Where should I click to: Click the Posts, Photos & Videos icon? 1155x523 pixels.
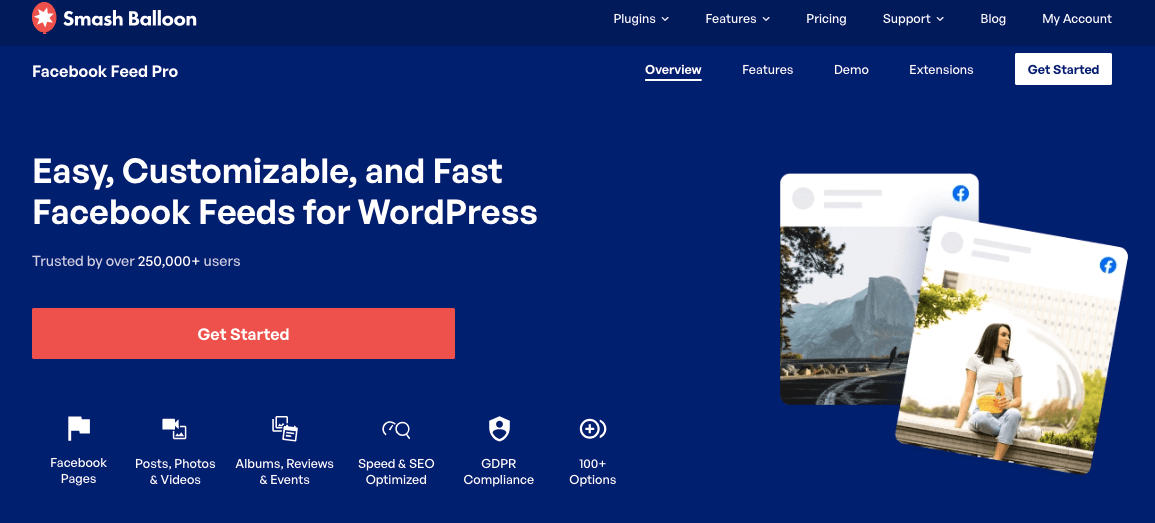point(175,429)
